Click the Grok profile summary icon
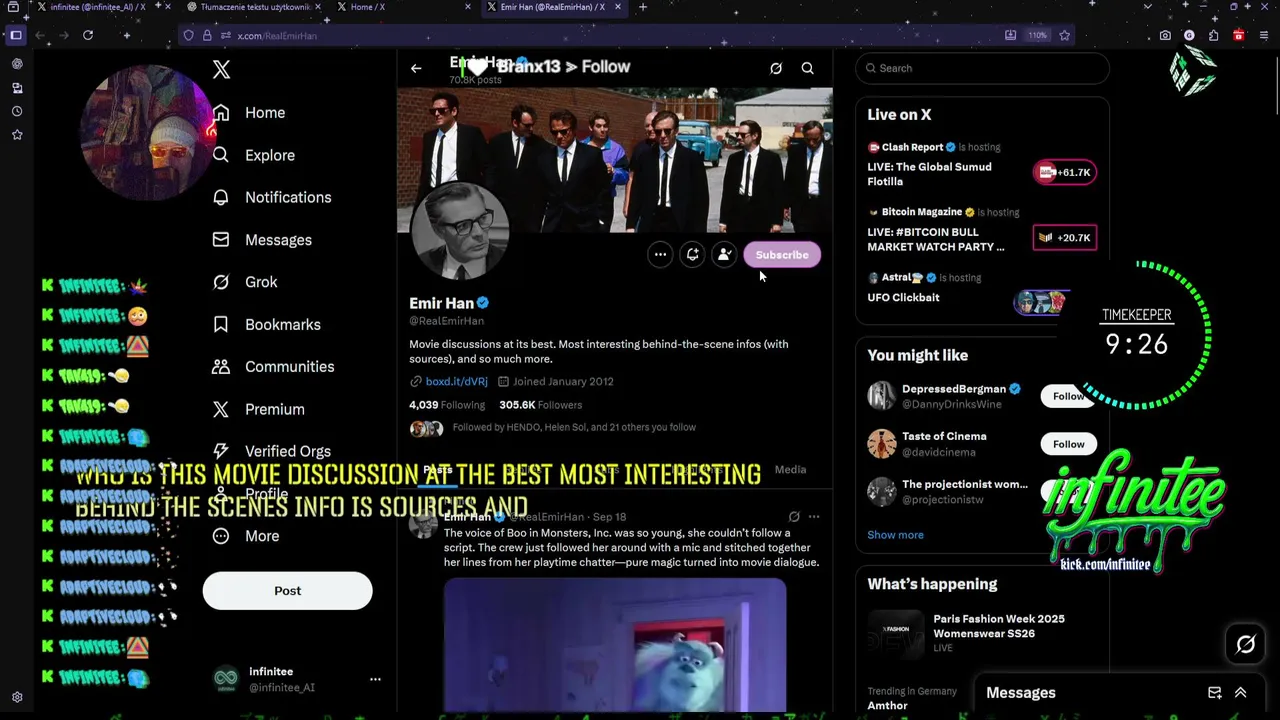This screenshot has width=1280, height=720. click(776, 68)
